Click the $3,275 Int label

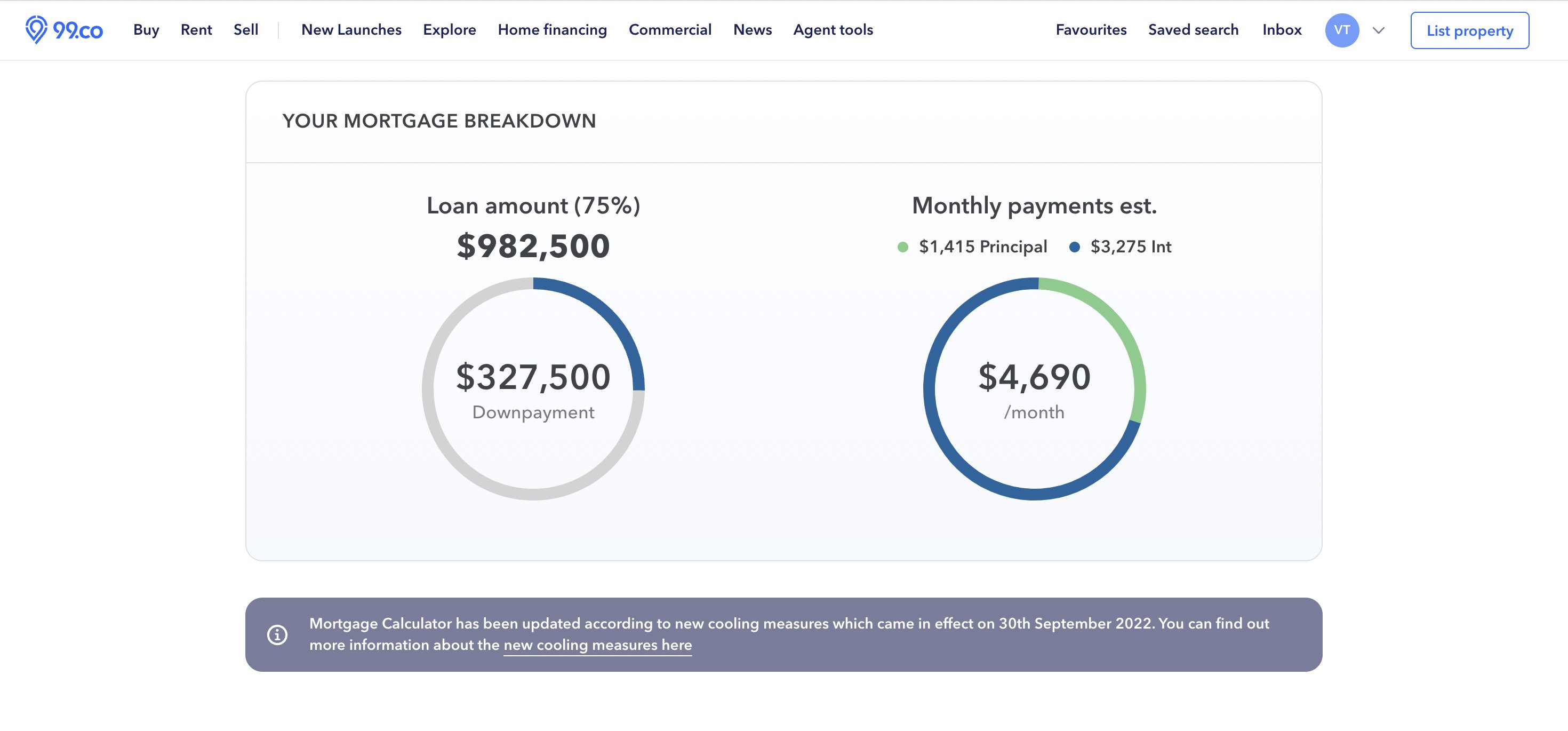coord(1130,247)
